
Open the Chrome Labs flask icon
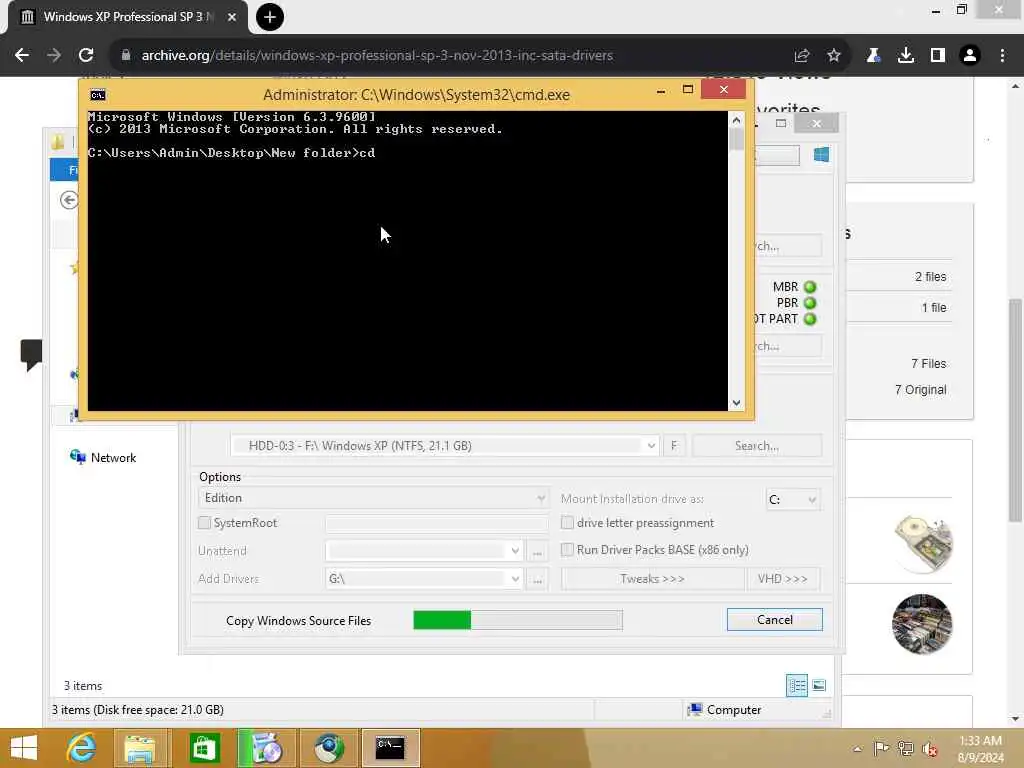(x=874, y=56)
